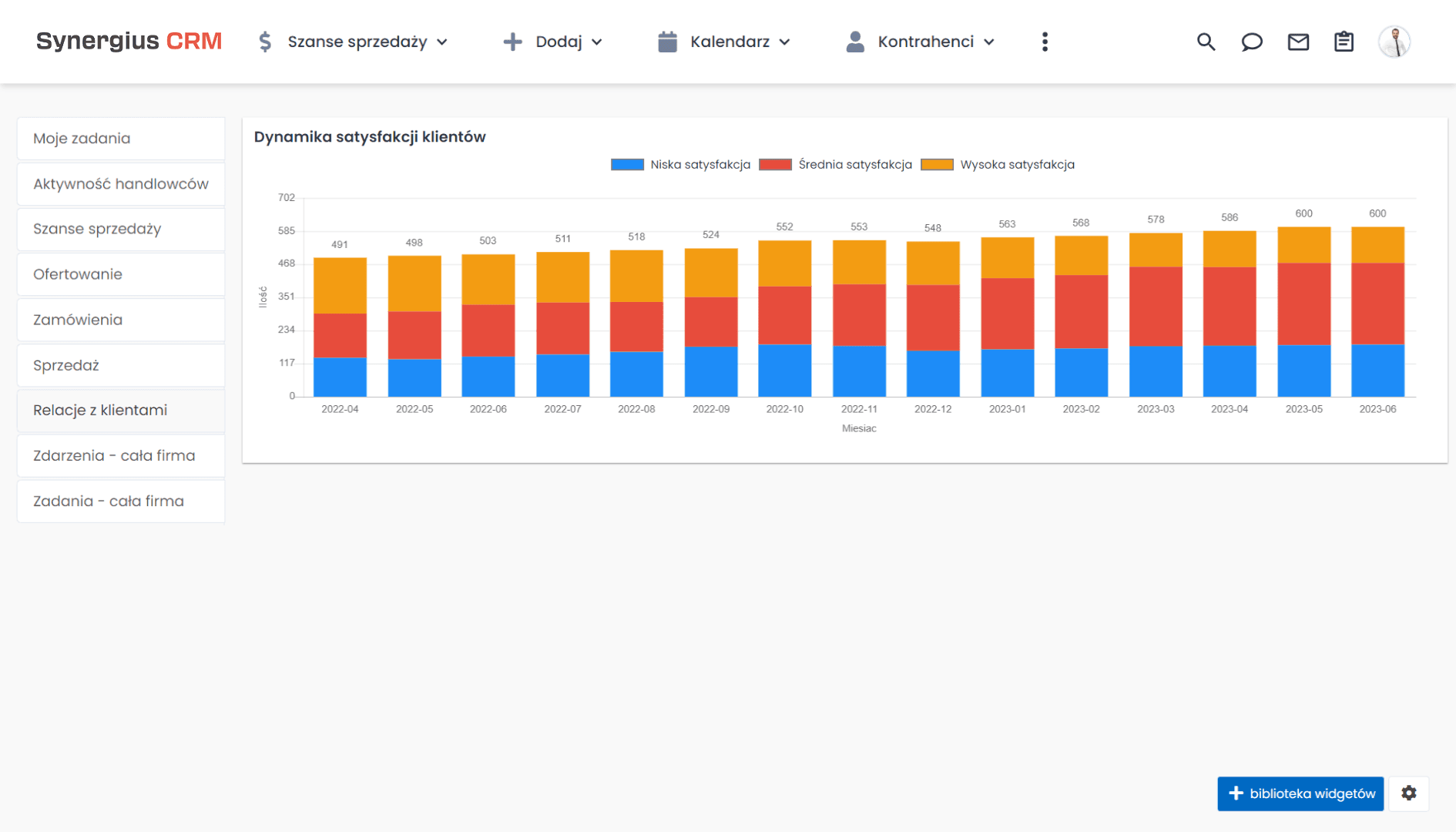Expand the Szanse sprzedaży dropdown
The width and height of the screenshot is (1456, 832).
pyautogui.click(x=353, y=42)
